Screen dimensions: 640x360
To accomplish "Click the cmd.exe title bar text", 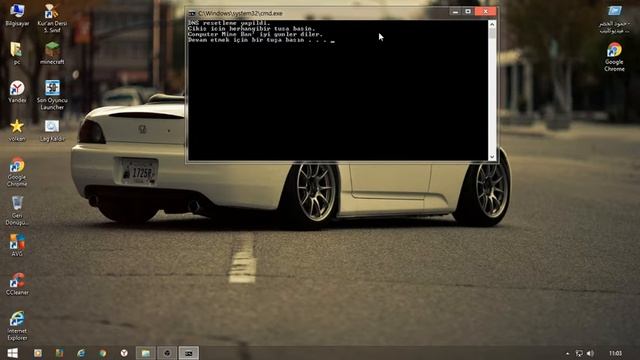I will pos(240,13).
